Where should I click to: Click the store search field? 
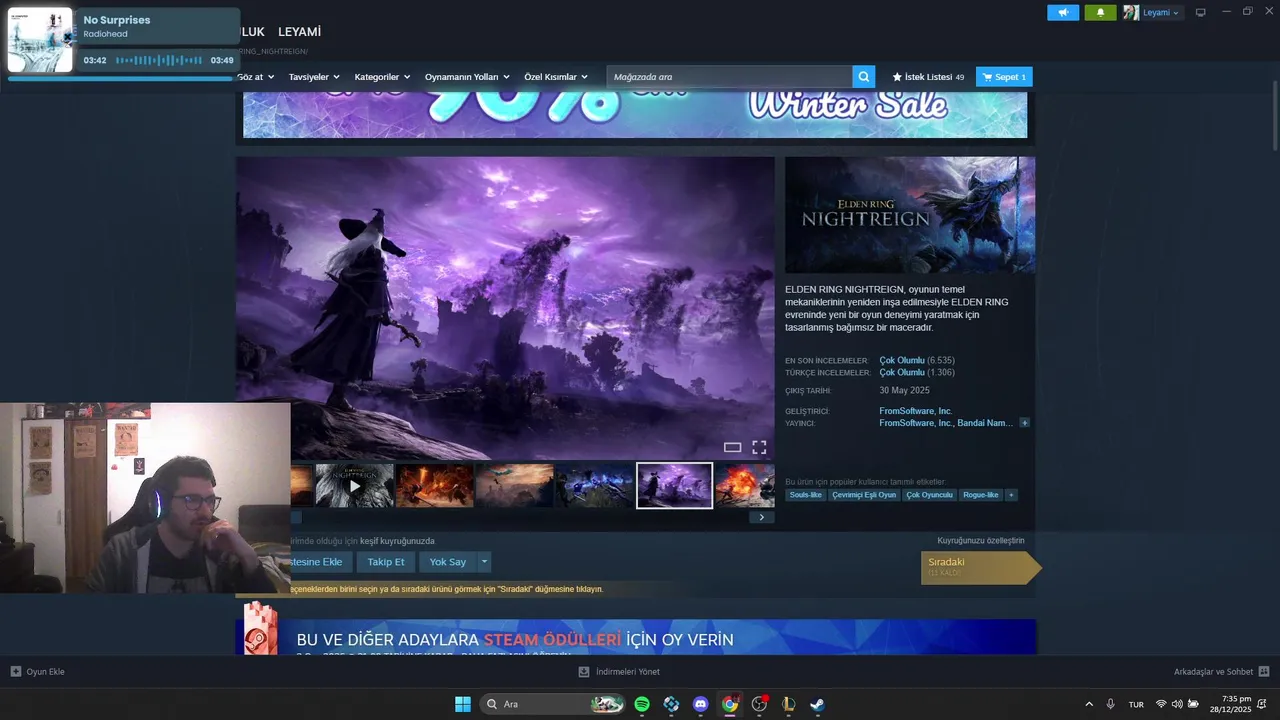pos(730,77)
